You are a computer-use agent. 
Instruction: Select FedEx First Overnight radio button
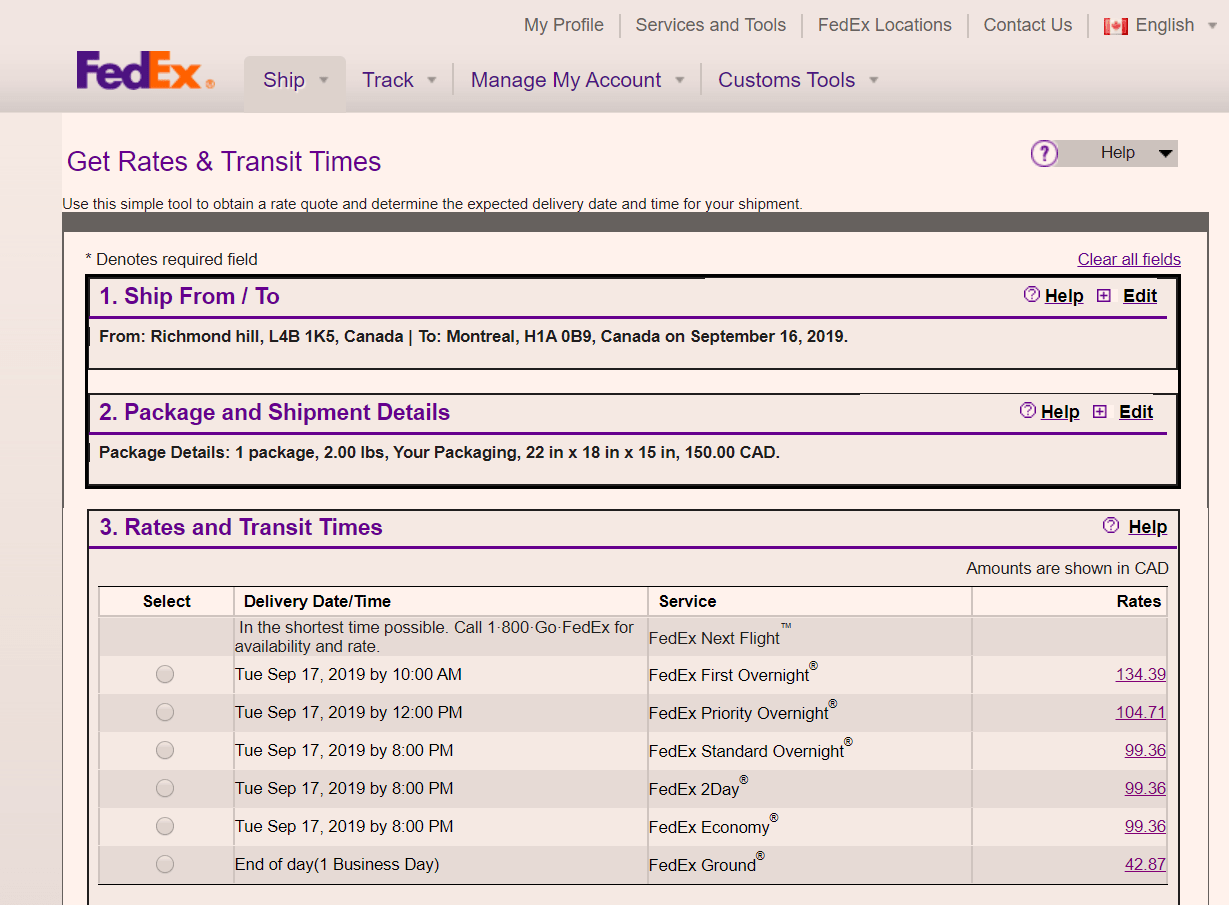pos(165,674)
